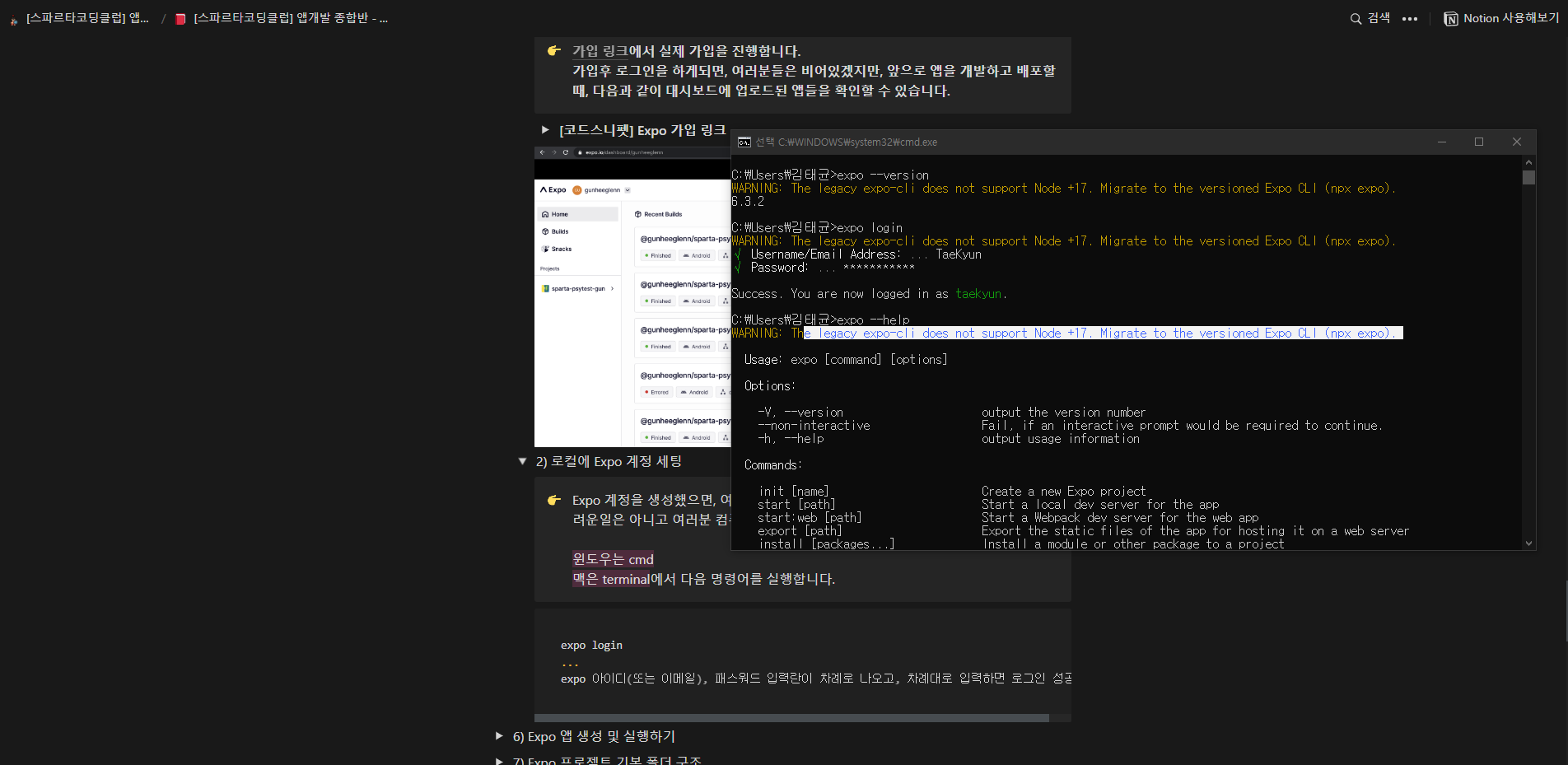Screen dimensions: 1568x765
Task: Click the green taekyun username in cmd
Action: pyautogui.click(x=978, y=293)
